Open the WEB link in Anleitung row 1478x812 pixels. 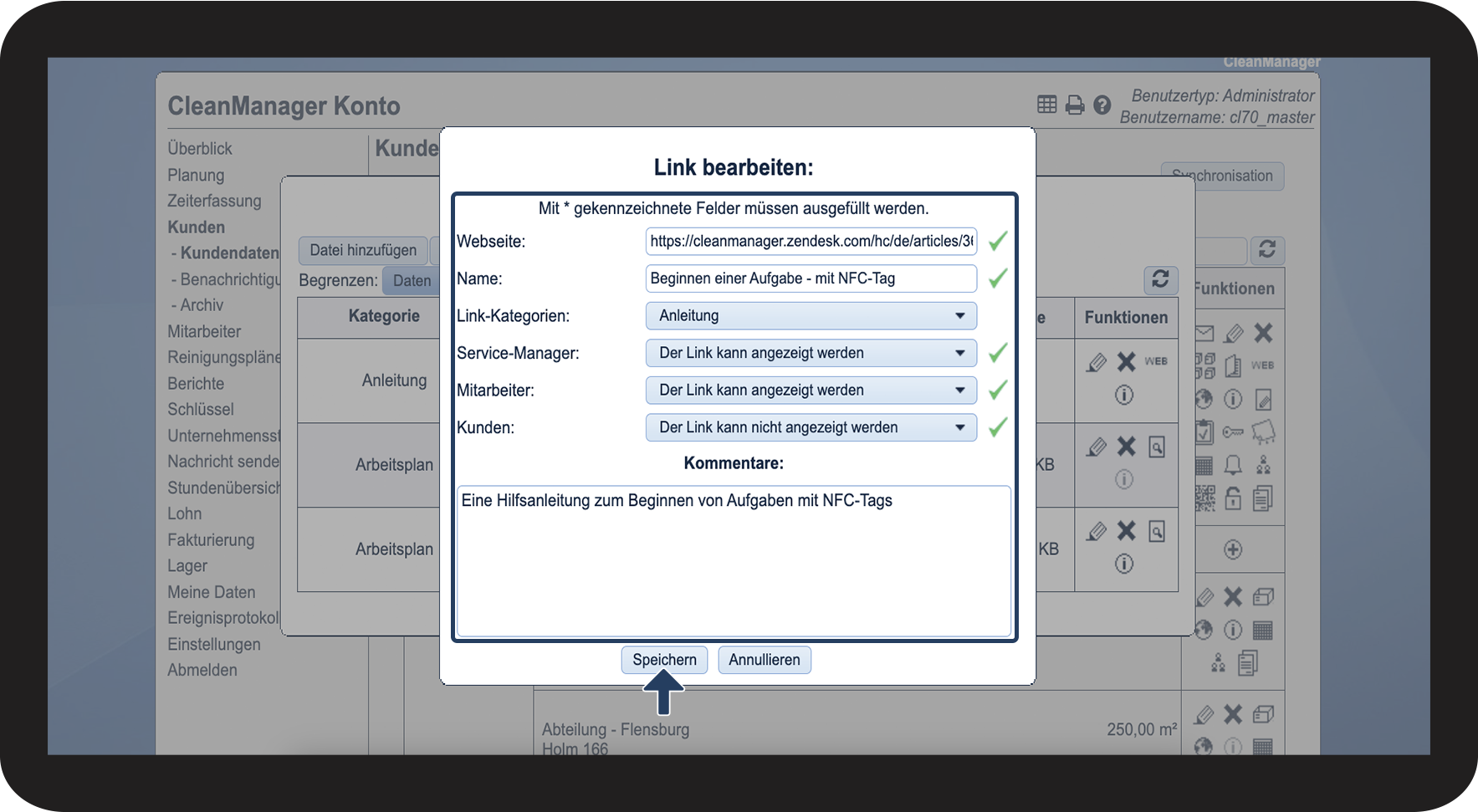pyautogui.click(x=1156, y=361)
